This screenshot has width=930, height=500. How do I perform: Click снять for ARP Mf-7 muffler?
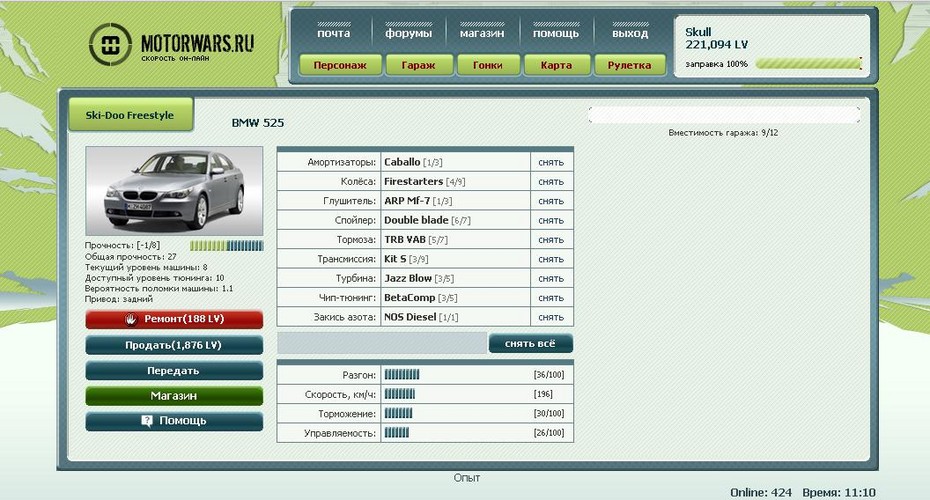click(551, 201)
